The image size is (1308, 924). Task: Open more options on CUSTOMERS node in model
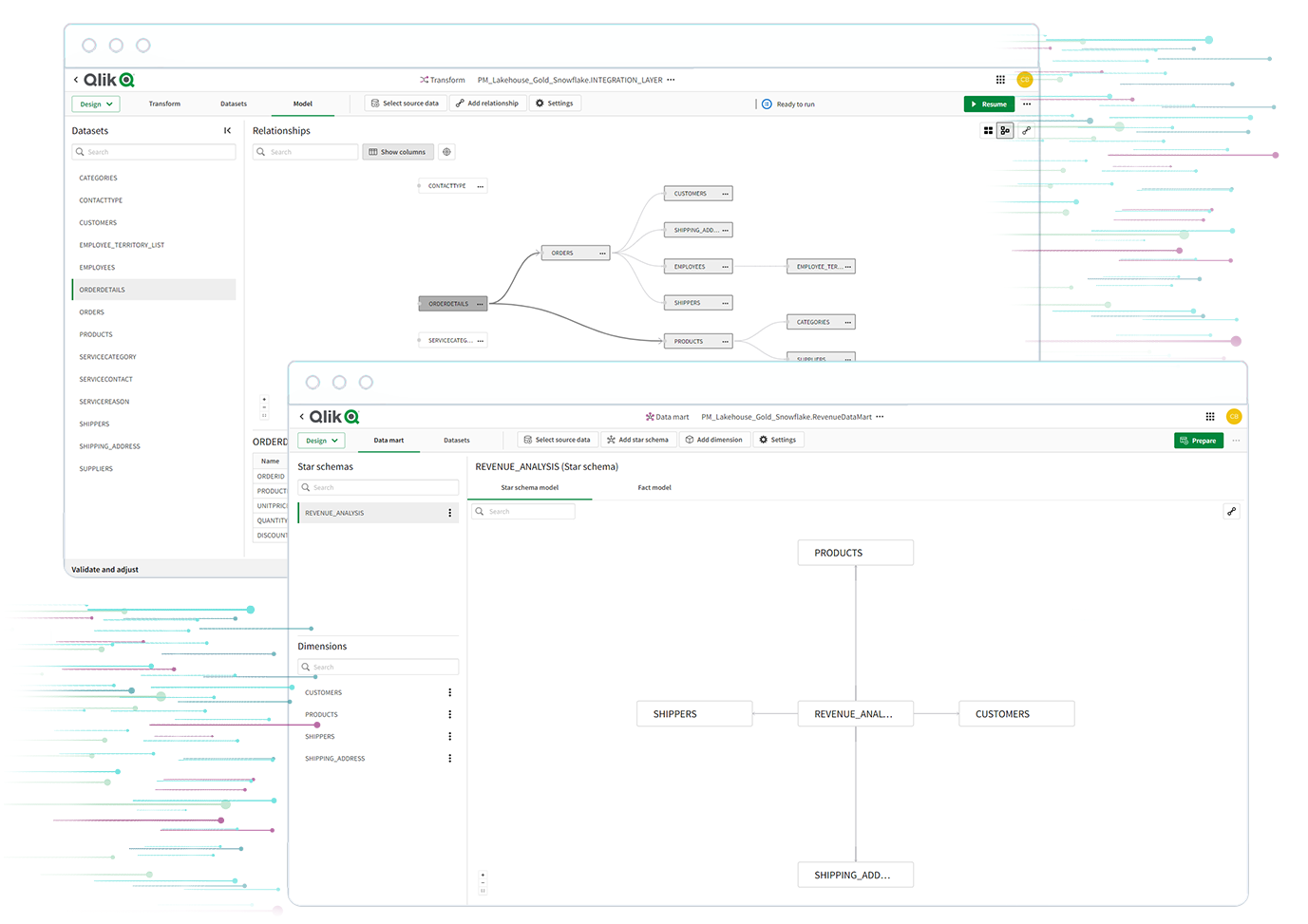[x=725, y=194]
